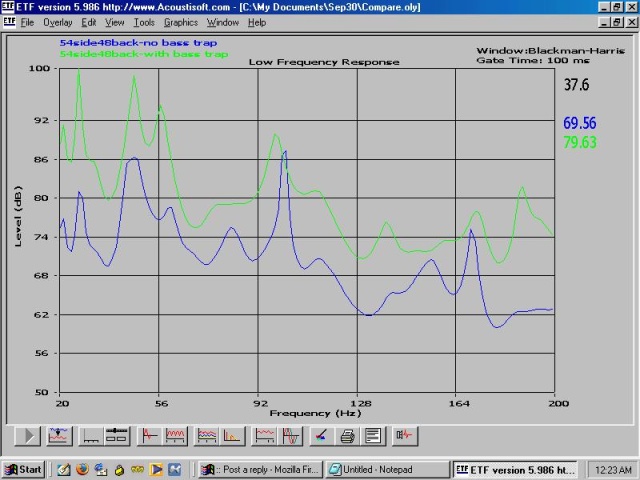The height and width of the screenshot is (480, 640).
Task: Click the orange play media quick launch icon
Action: pos(156,469)
